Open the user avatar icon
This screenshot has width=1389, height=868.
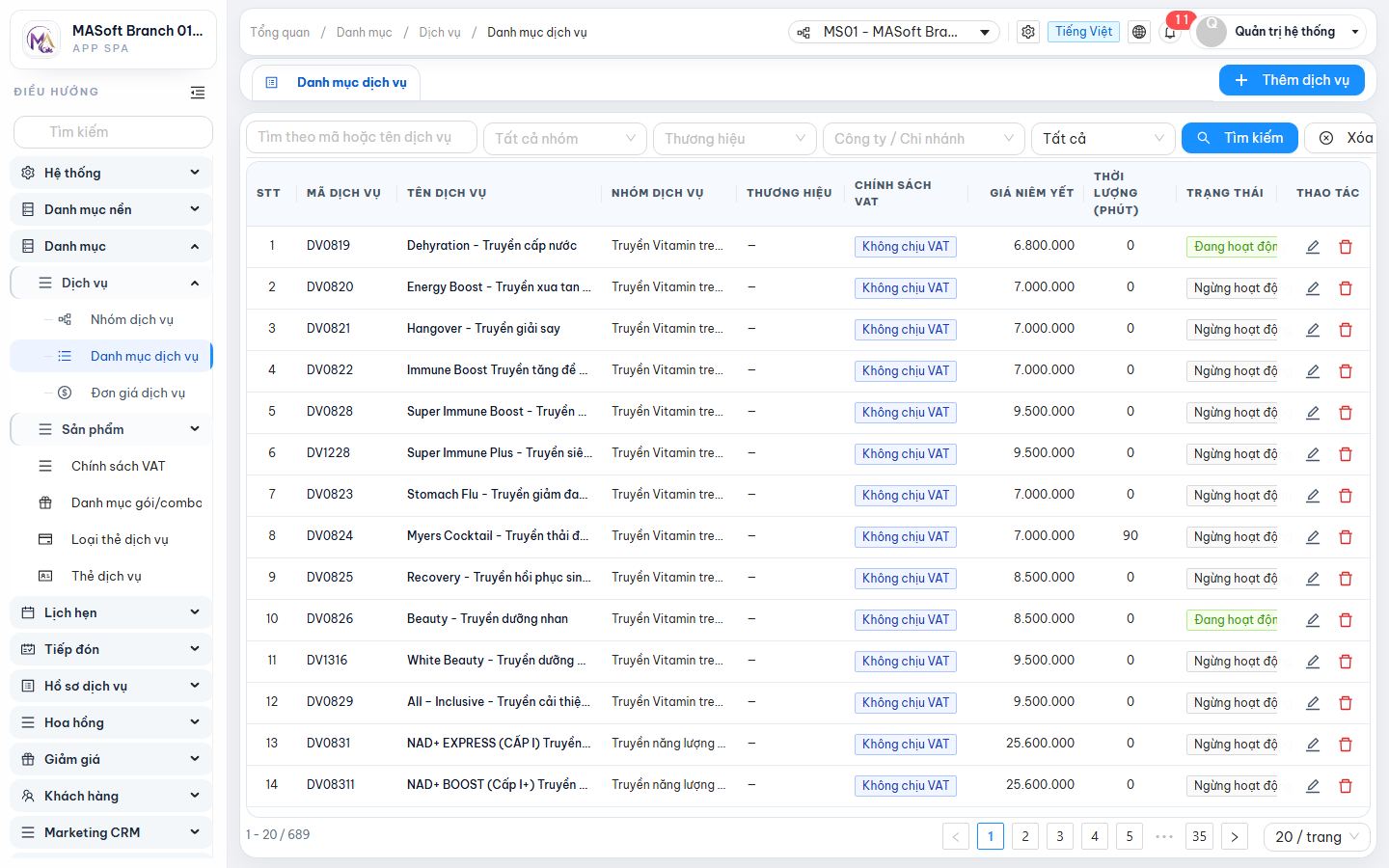[1212, 32]
